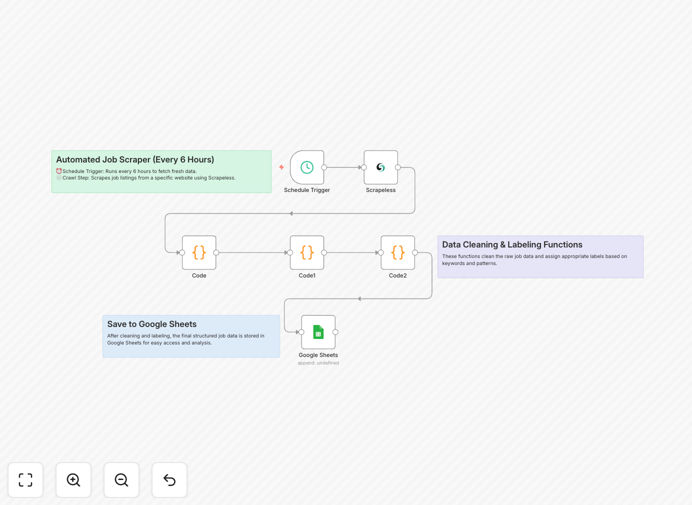Click the red trigger spark icon
Screen dimensions: 692x505
point(282,167)
